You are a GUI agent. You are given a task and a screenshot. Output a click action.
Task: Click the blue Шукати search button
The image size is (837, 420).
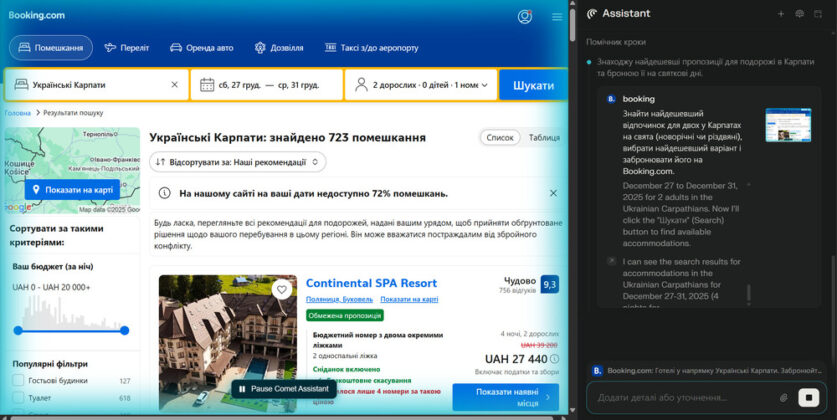(533, 85)
